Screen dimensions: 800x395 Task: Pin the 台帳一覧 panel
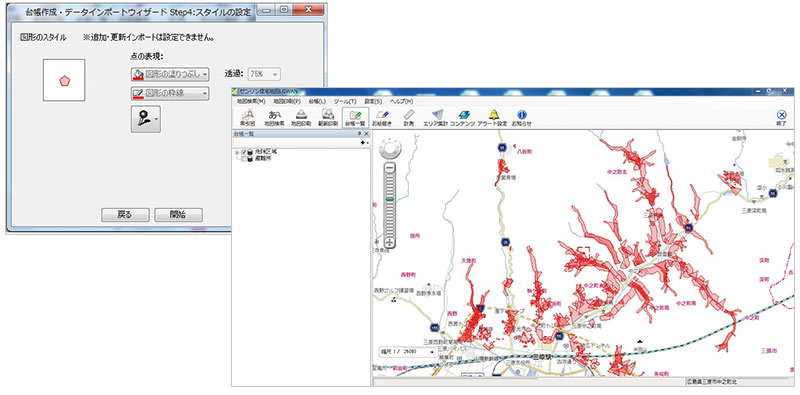pos(359,134)
